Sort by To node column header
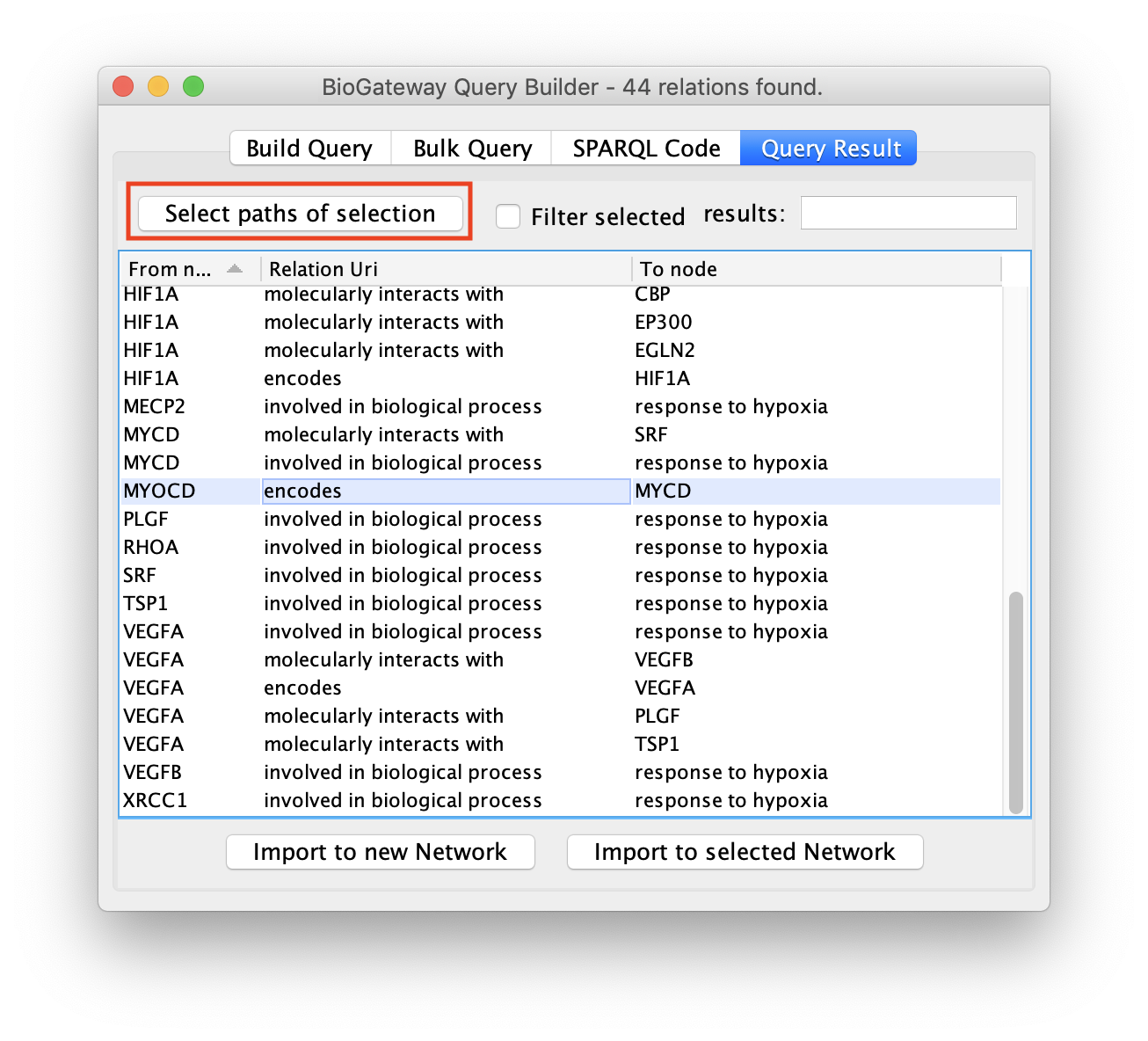This screenshot has height=1041, width=1148. (x=817, y=269)
